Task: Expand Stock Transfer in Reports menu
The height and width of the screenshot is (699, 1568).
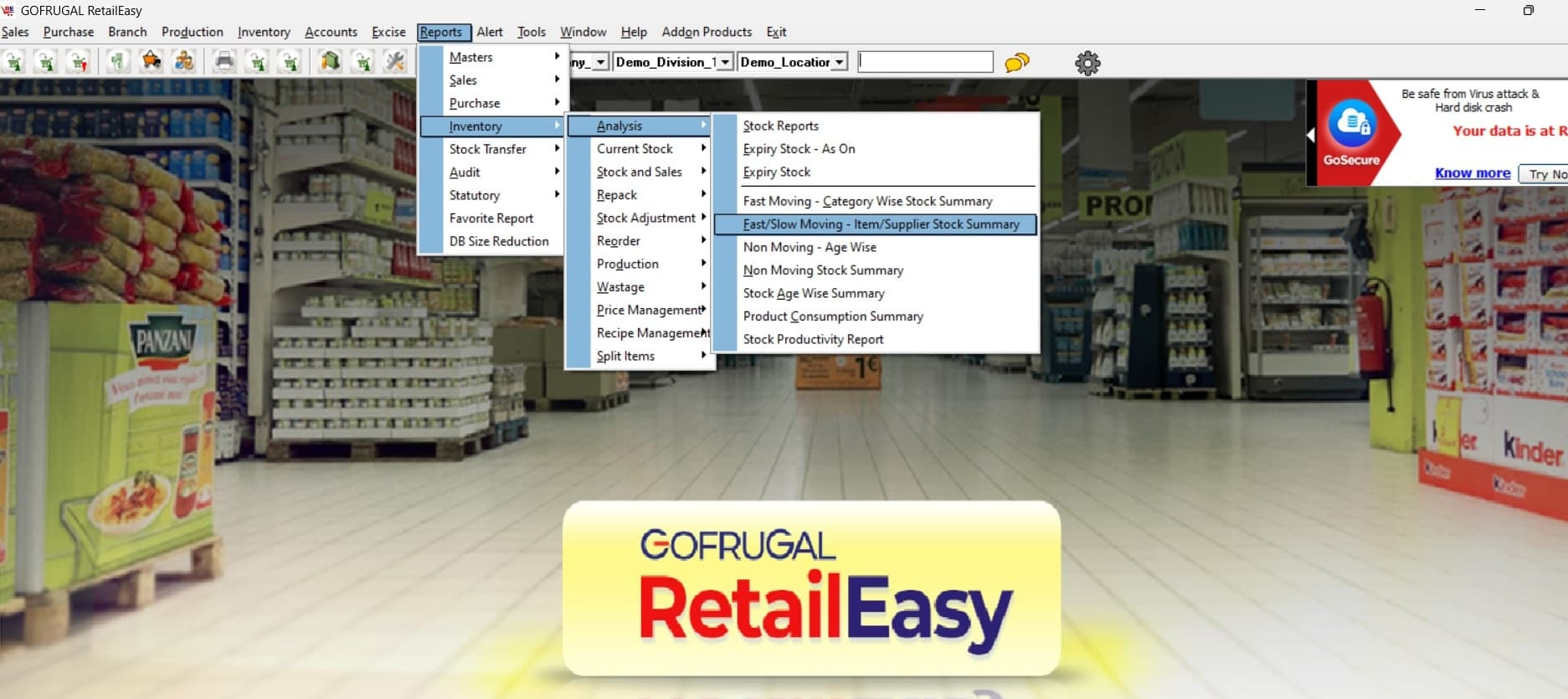Action: (x=493, y=149)
